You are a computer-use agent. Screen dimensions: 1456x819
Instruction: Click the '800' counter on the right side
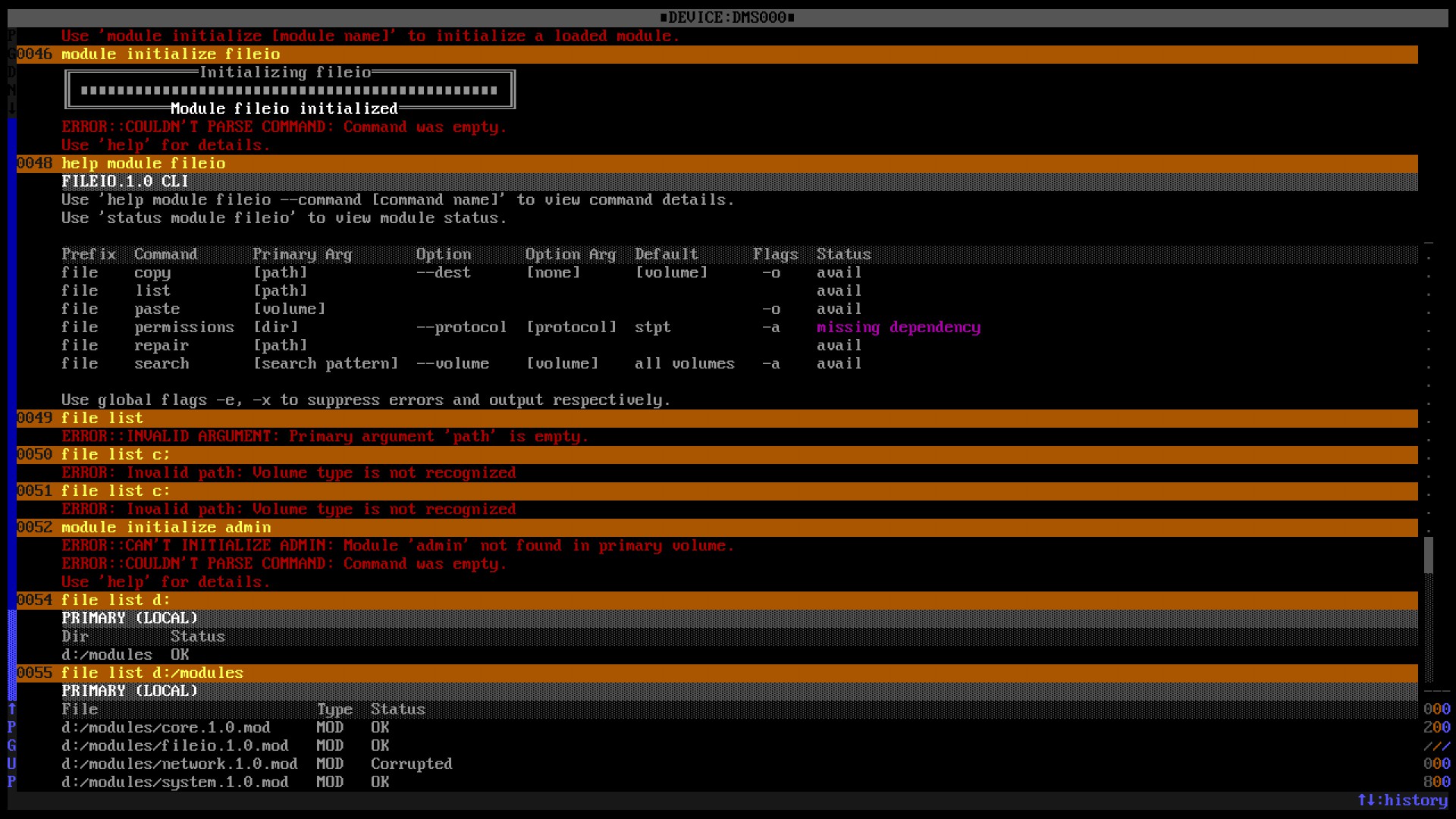pyautogui.click(x=1437, y=782)
